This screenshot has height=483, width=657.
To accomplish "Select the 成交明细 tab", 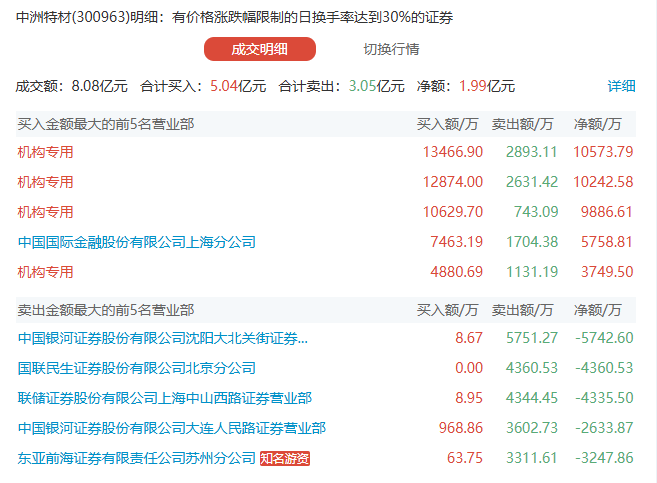I will tap(260, 49).
